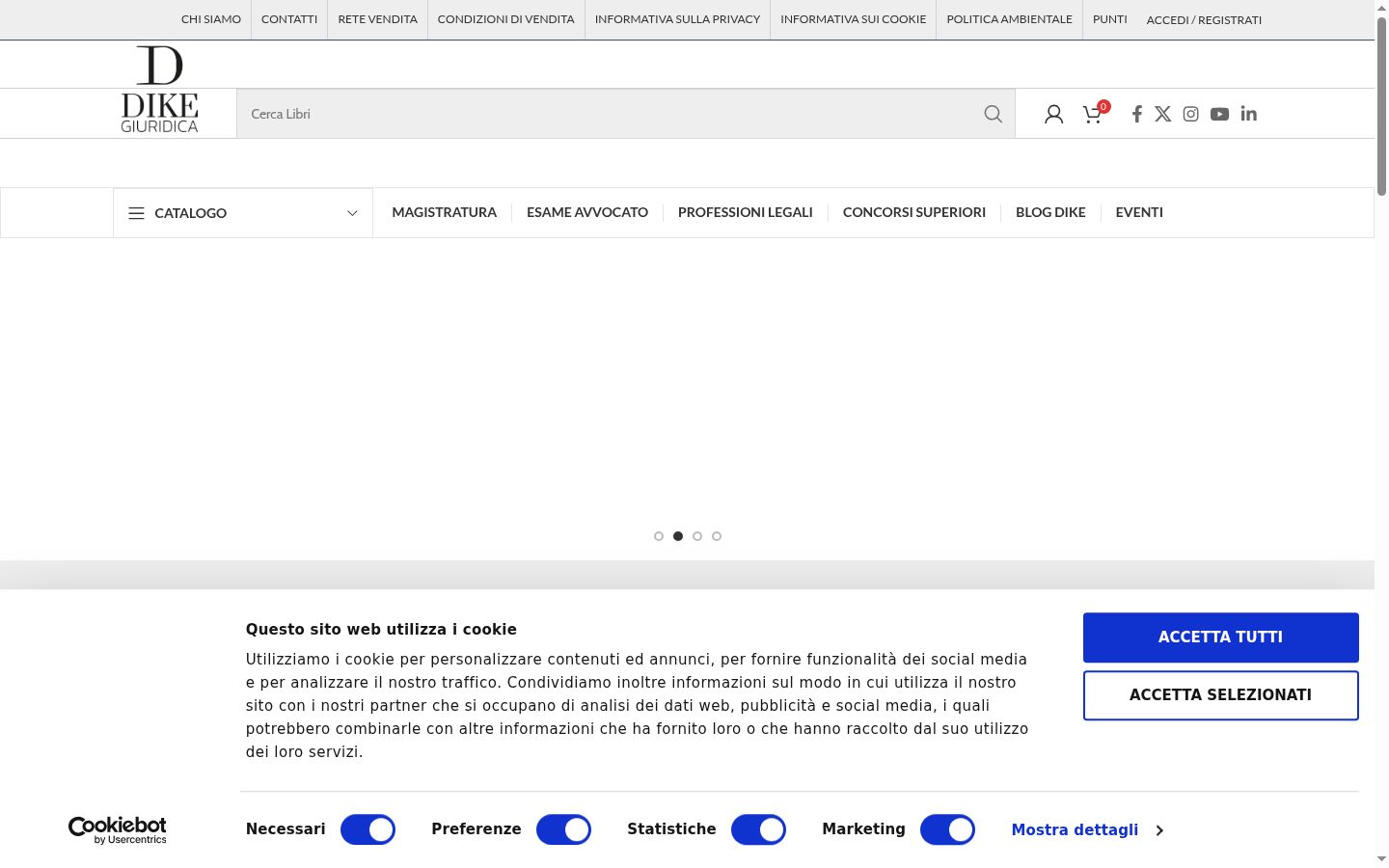1389x868 pixels.
Task: Visit the Facebook page icon
Action: click(1136, 114)
